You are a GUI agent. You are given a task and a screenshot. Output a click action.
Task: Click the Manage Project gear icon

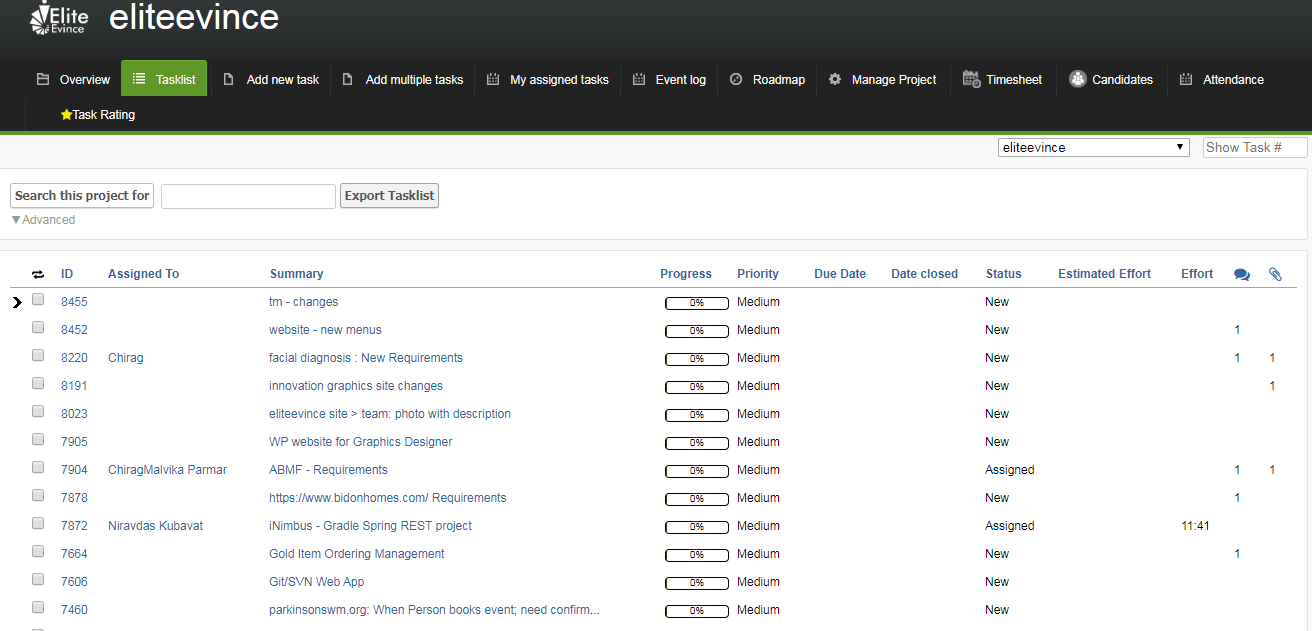[835, 79]
